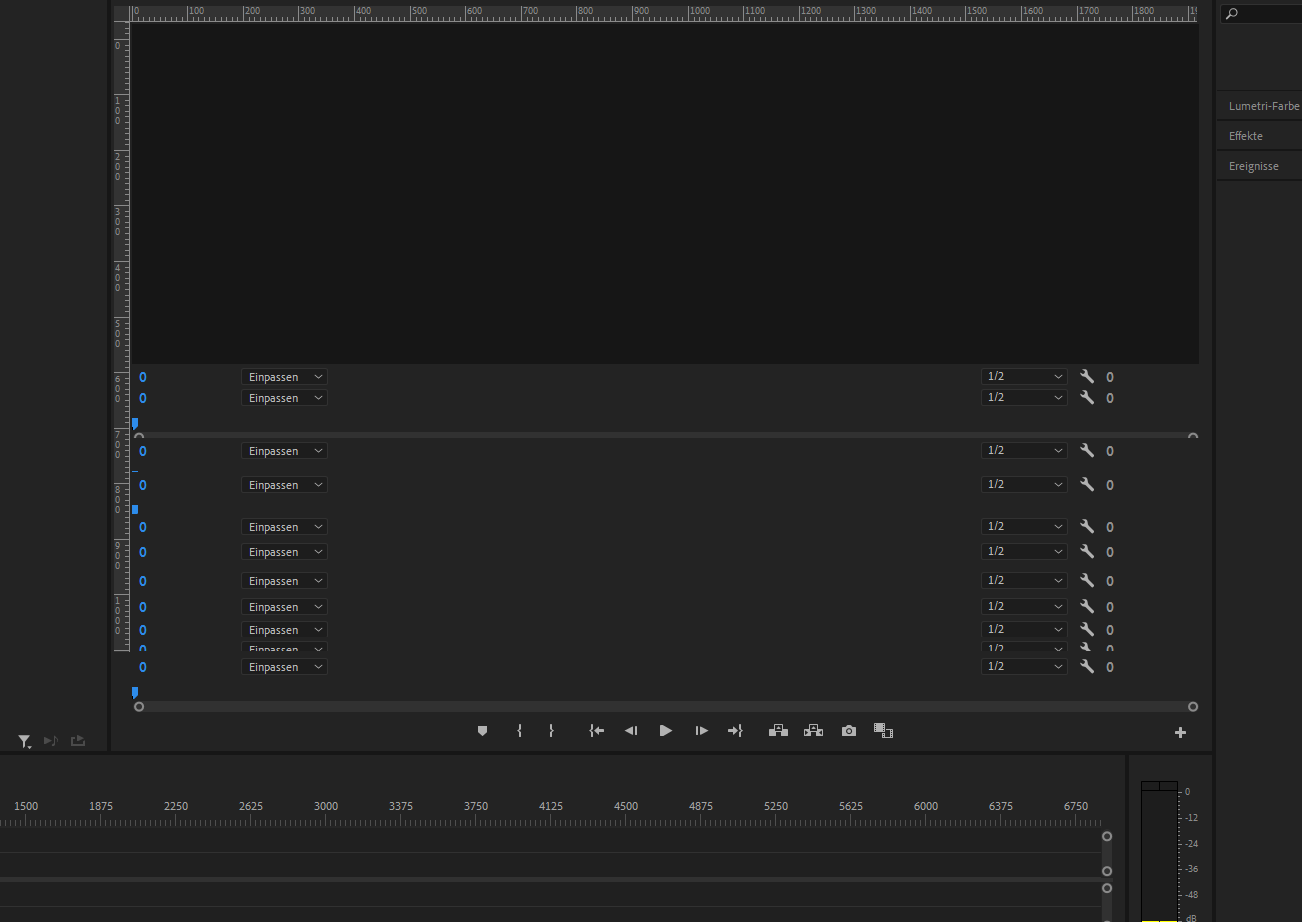Click the Extract icon

pyautogui.click(x=813, y=731)
